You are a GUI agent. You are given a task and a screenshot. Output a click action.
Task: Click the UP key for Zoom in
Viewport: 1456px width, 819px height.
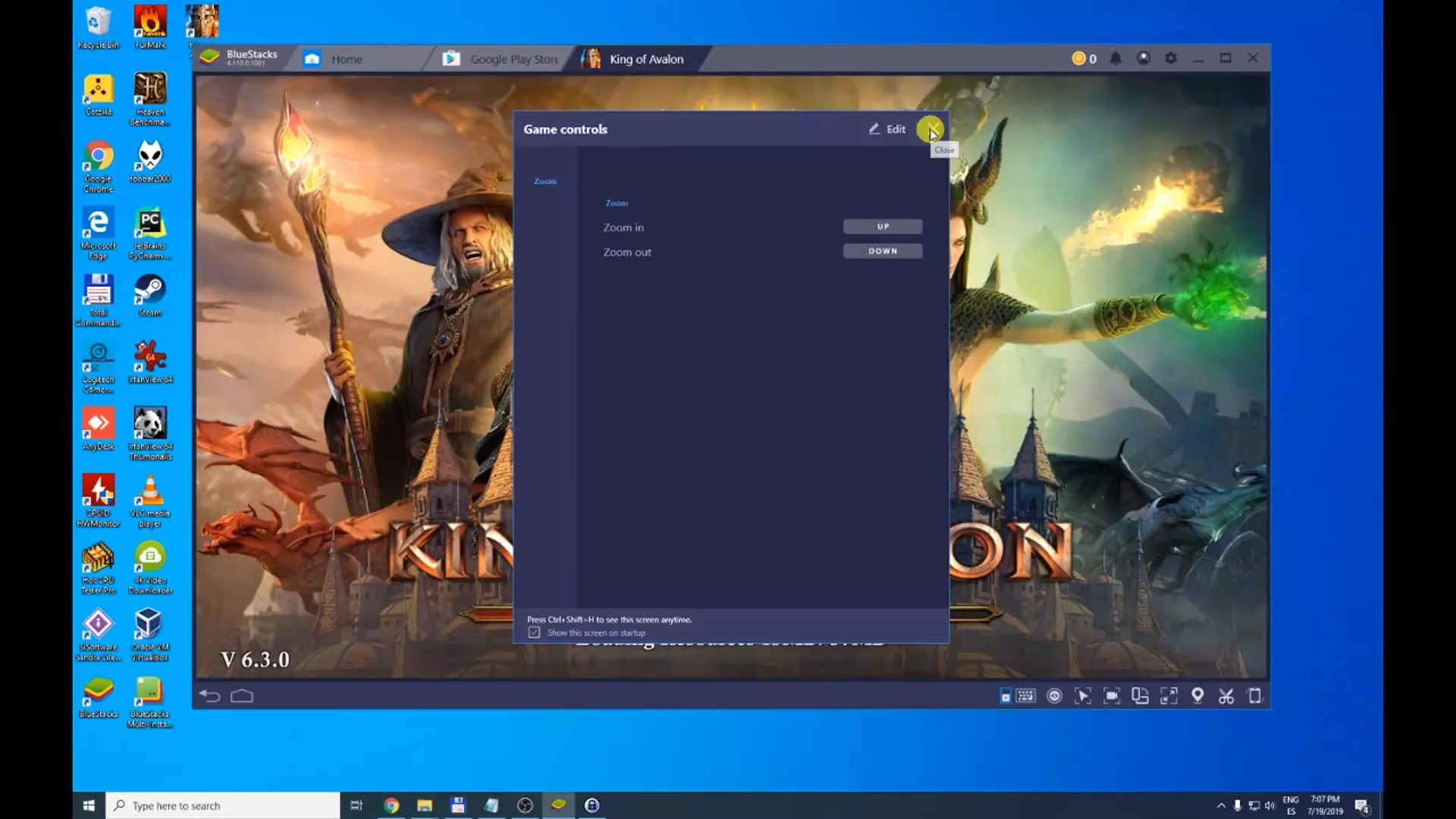(883, 227)
